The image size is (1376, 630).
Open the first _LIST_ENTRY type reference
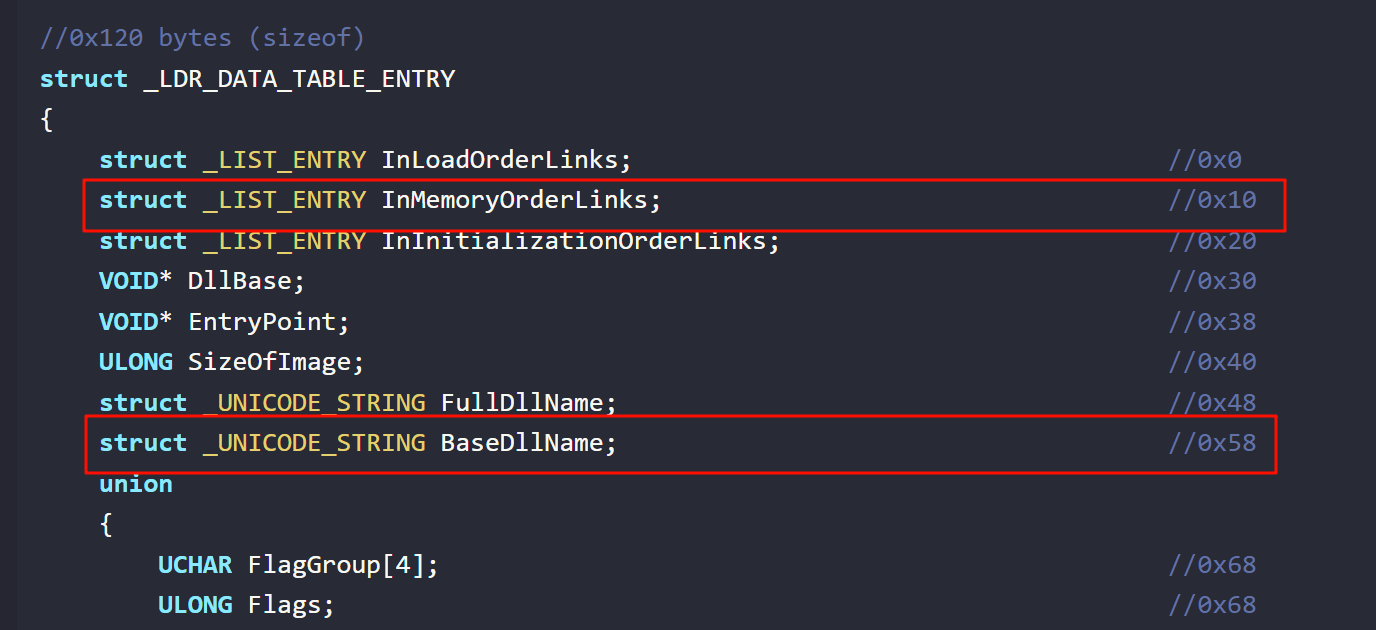point(284,160)
